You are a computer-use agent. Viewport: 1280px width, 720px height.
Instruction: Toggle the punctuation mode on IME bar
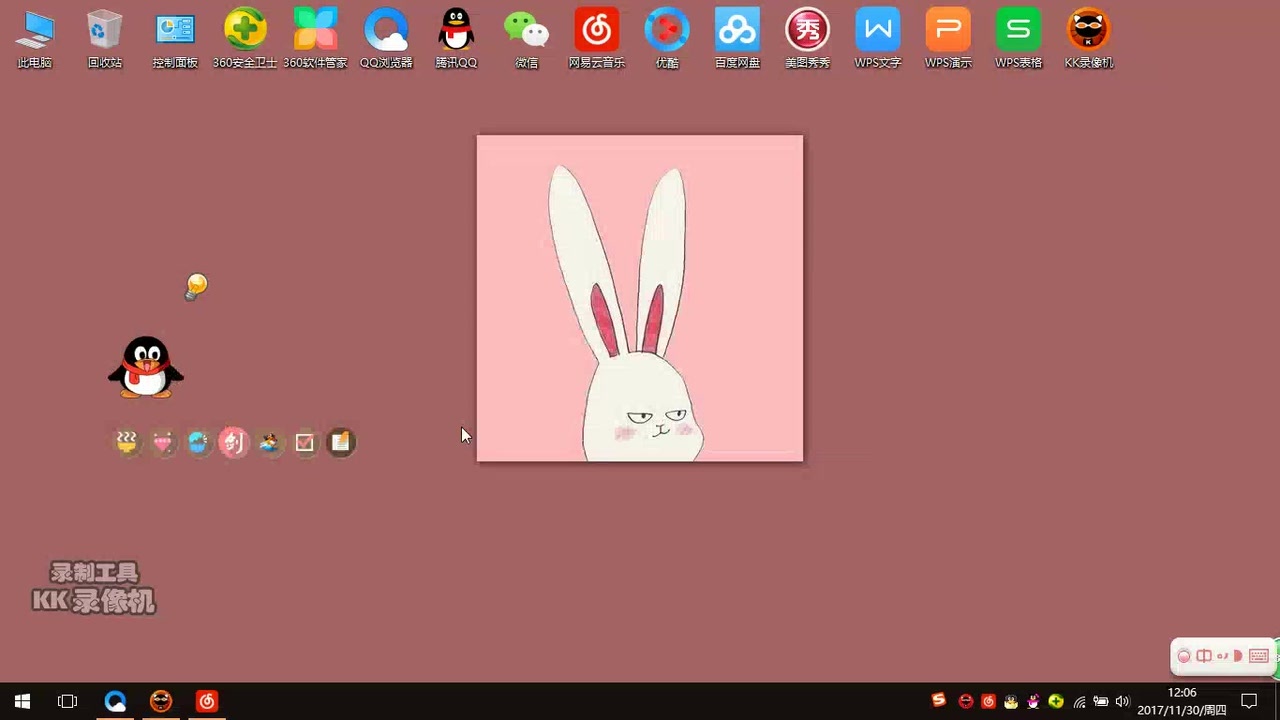(x=1221, y=656)
